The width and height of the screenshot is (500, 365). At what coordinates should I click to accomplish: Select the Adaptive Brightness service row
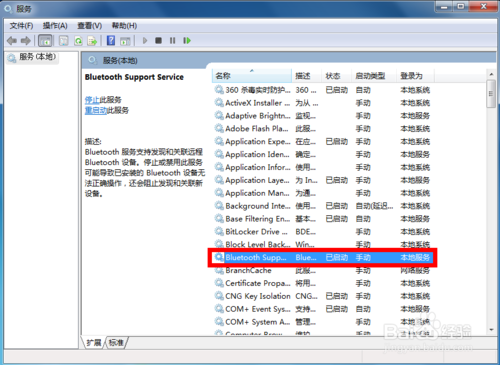(x=322, y=116)
